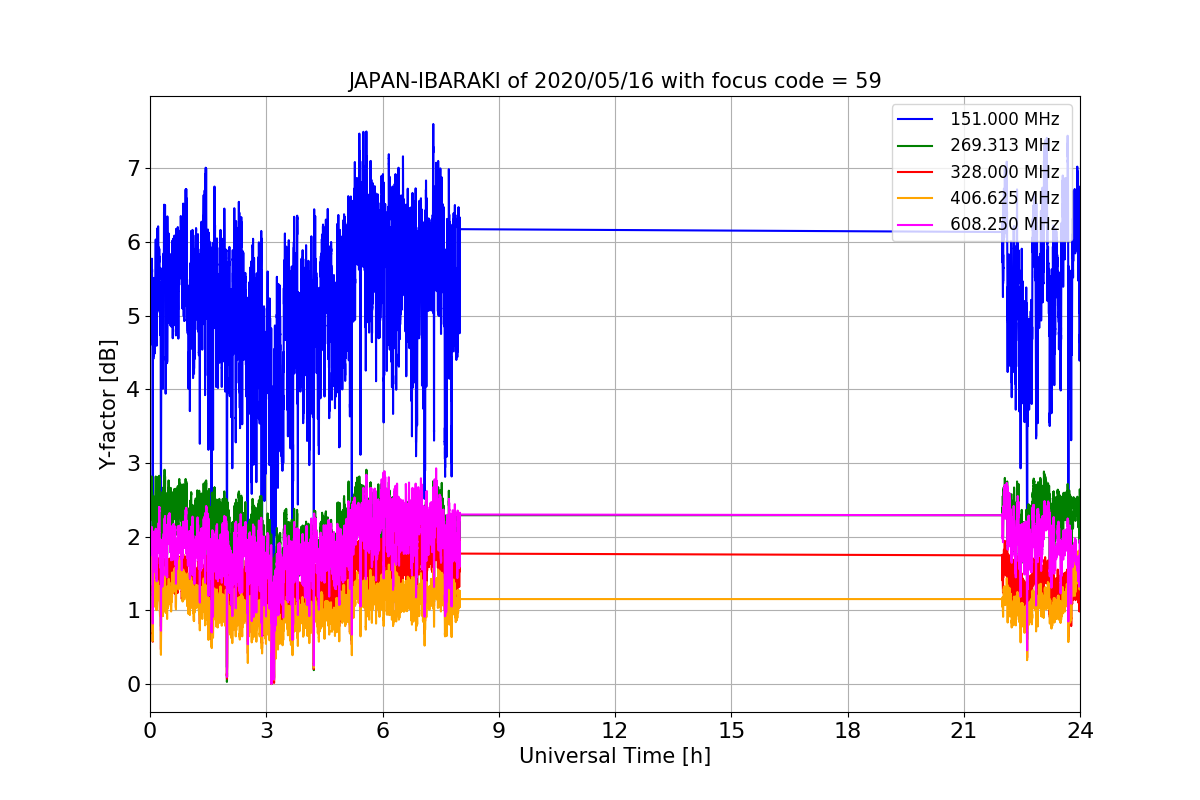The width and height of the screenshot is (1200, 800).
Task: Click the flat magenta line at 15 hours
Action: 731,515
